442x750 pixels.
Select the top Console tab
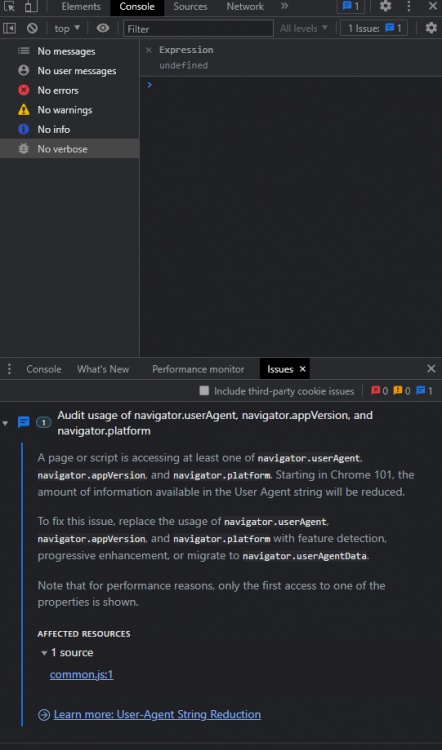pos(137,7)
